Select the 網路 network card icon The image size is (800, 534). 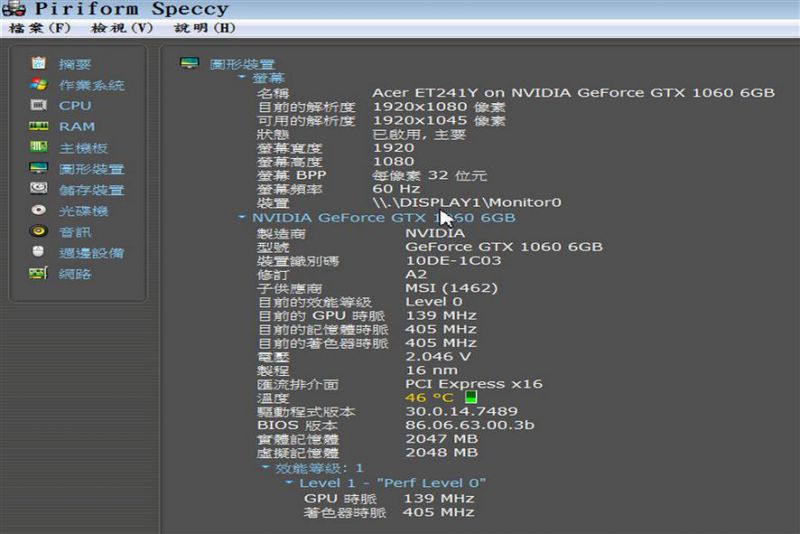click(x=38, y=273)
